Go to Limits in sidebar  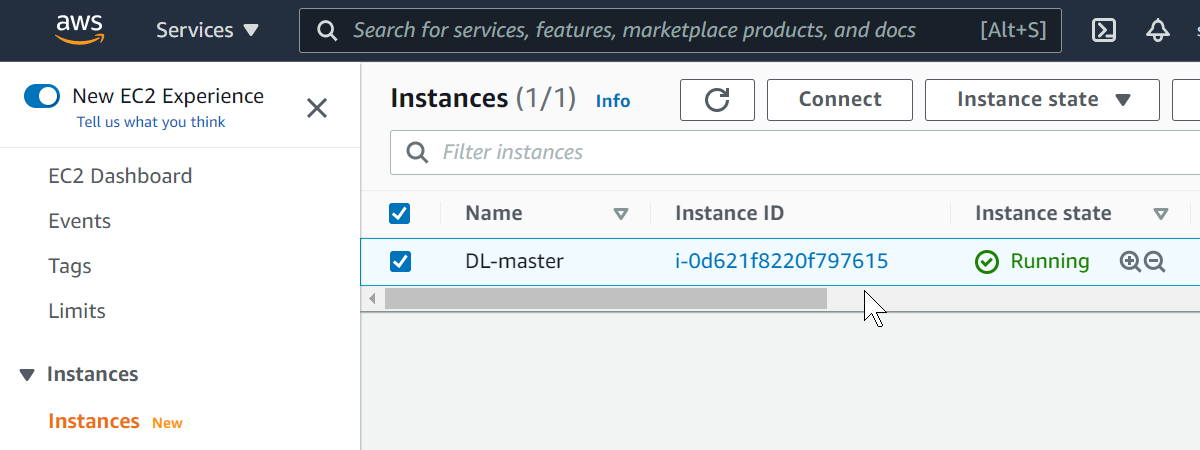point(77,311)
